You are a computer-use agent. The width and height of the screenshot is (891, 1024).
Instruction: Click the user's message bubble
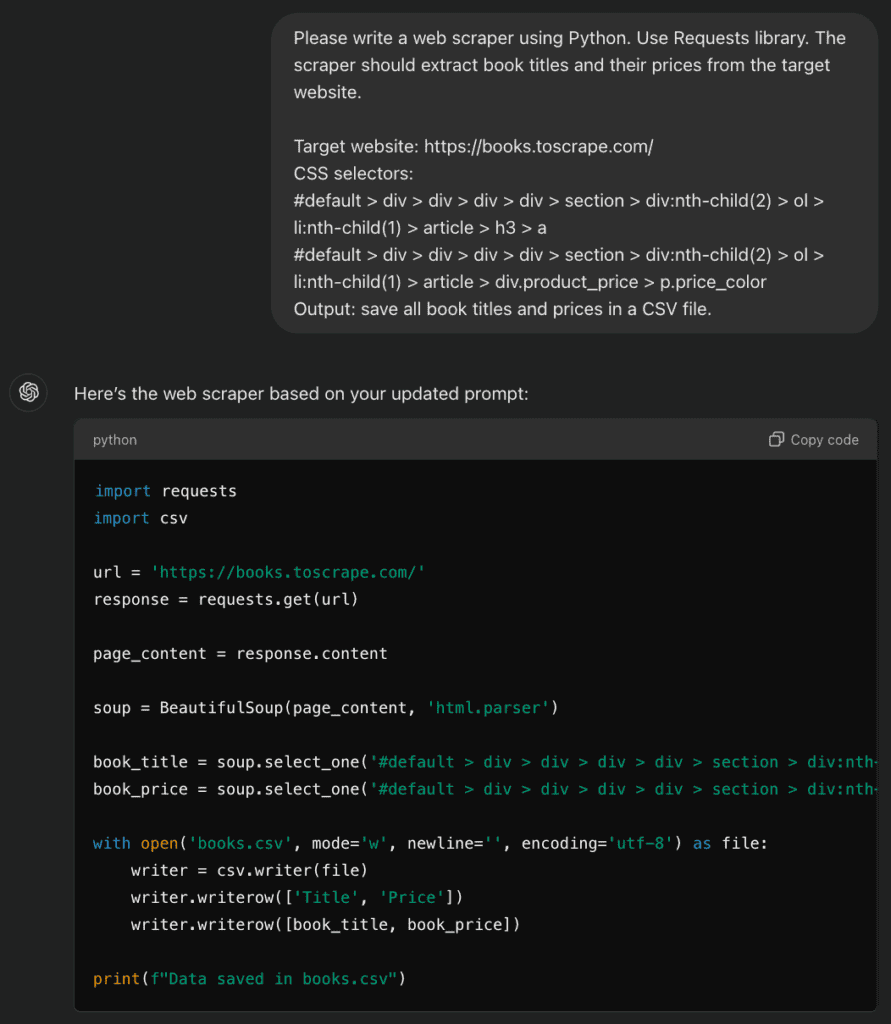click(x=575, y=170)
